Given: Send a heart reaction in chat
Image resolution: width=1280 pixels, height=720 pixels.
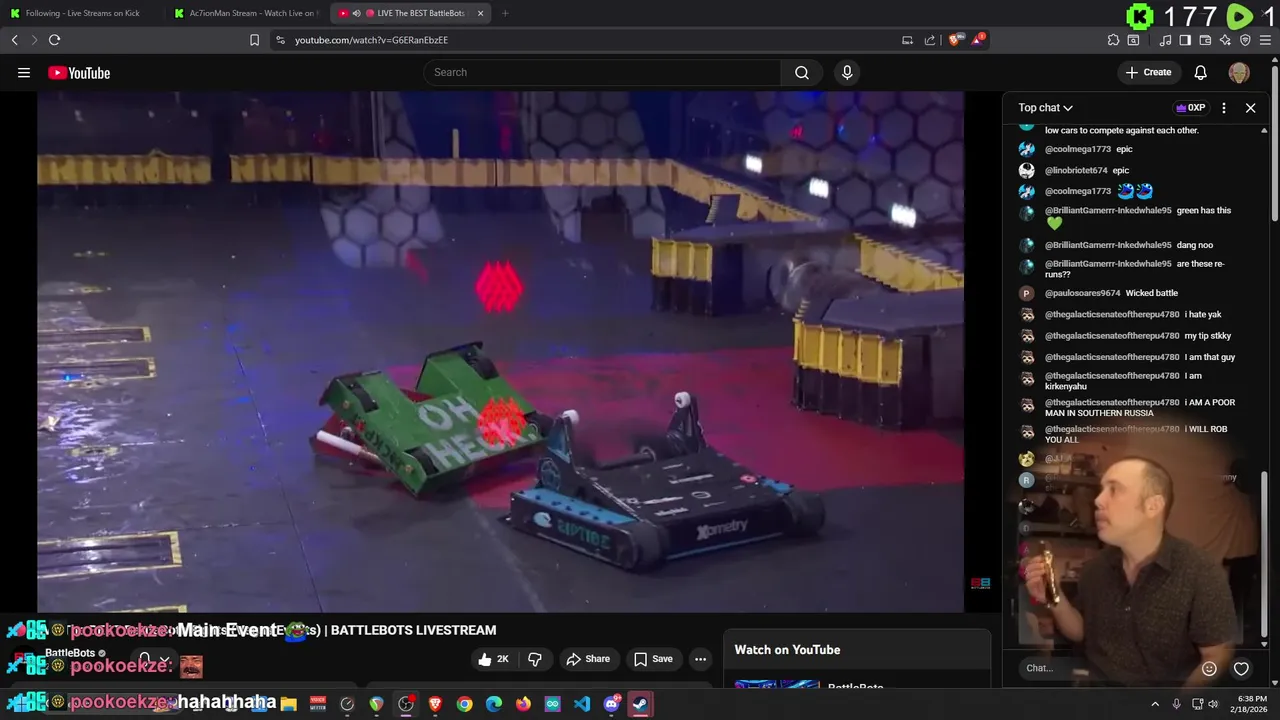Looking at the screenshot, I should tap(1241, 669).
